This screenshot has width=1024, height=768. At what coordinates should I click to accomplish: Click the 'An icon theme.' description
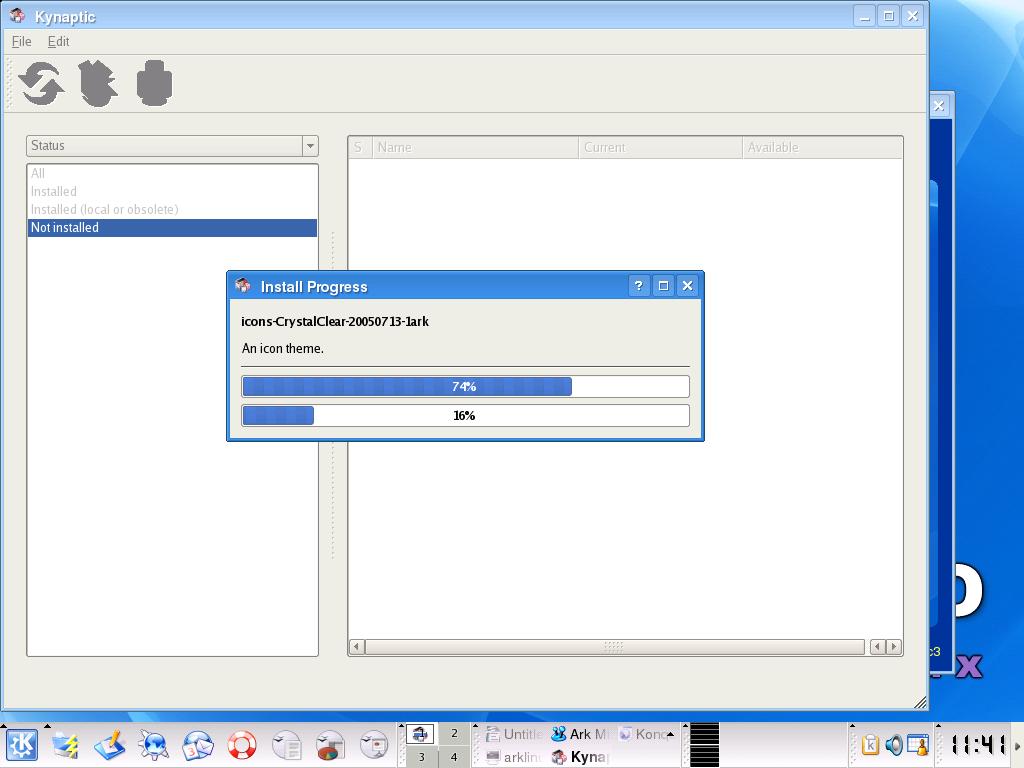point(283,349)
